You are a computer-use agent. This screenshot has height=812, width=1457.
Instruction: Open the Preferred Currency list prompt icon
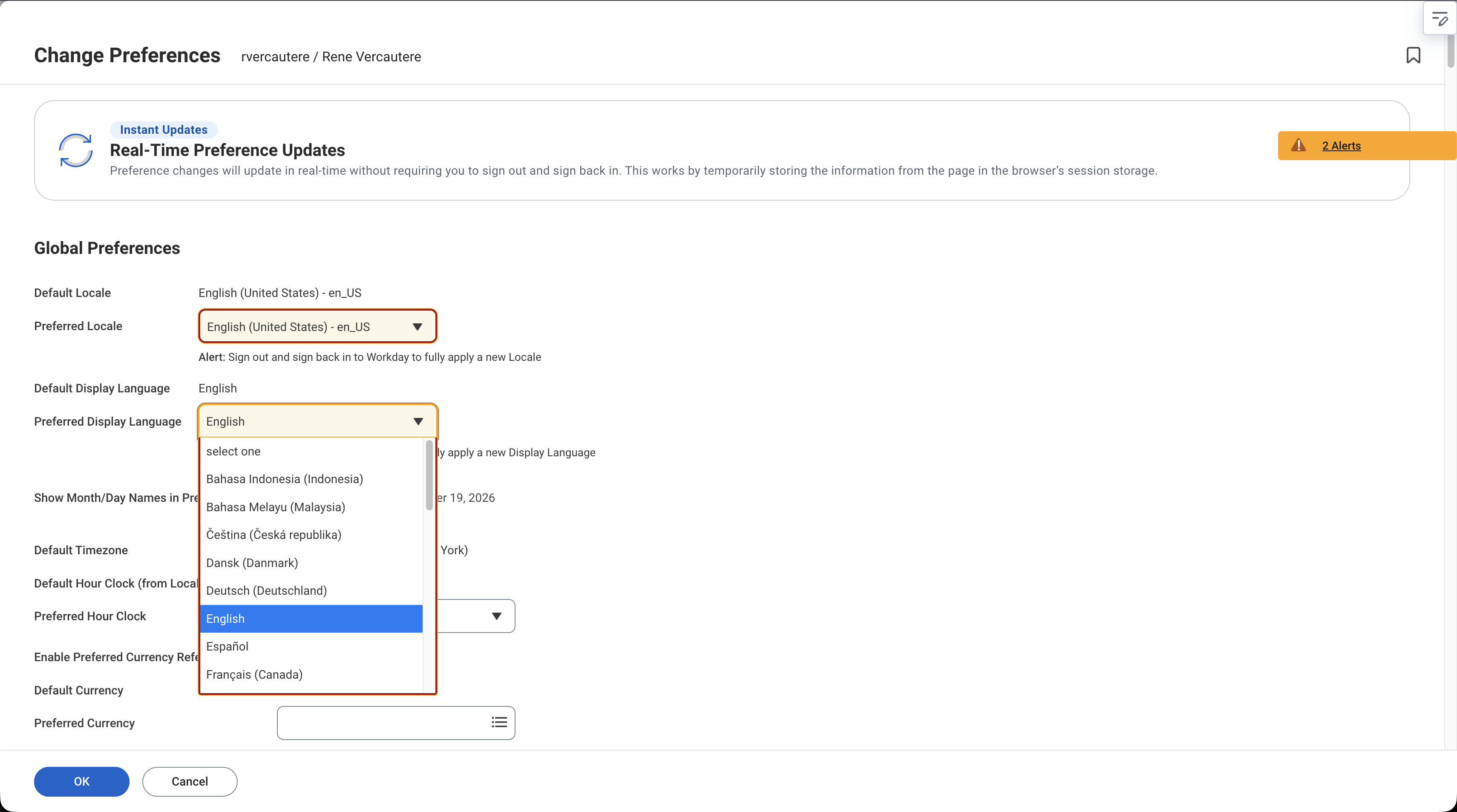coord(499,722)
